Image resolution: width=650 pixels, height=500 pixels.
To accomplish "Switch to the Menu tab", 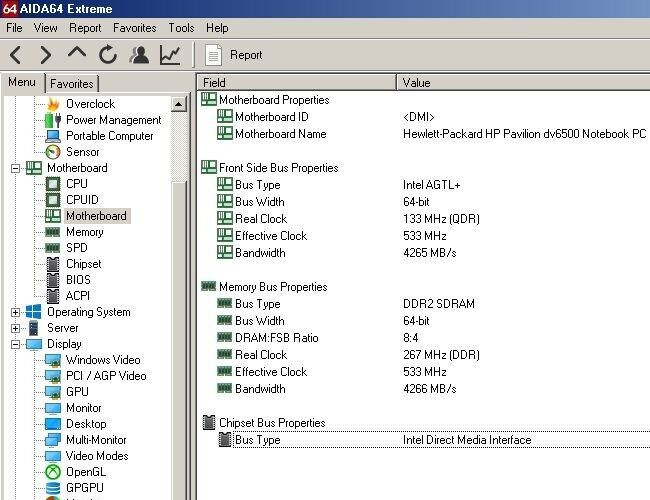I will pyautogui.click(x=22, y=82).
